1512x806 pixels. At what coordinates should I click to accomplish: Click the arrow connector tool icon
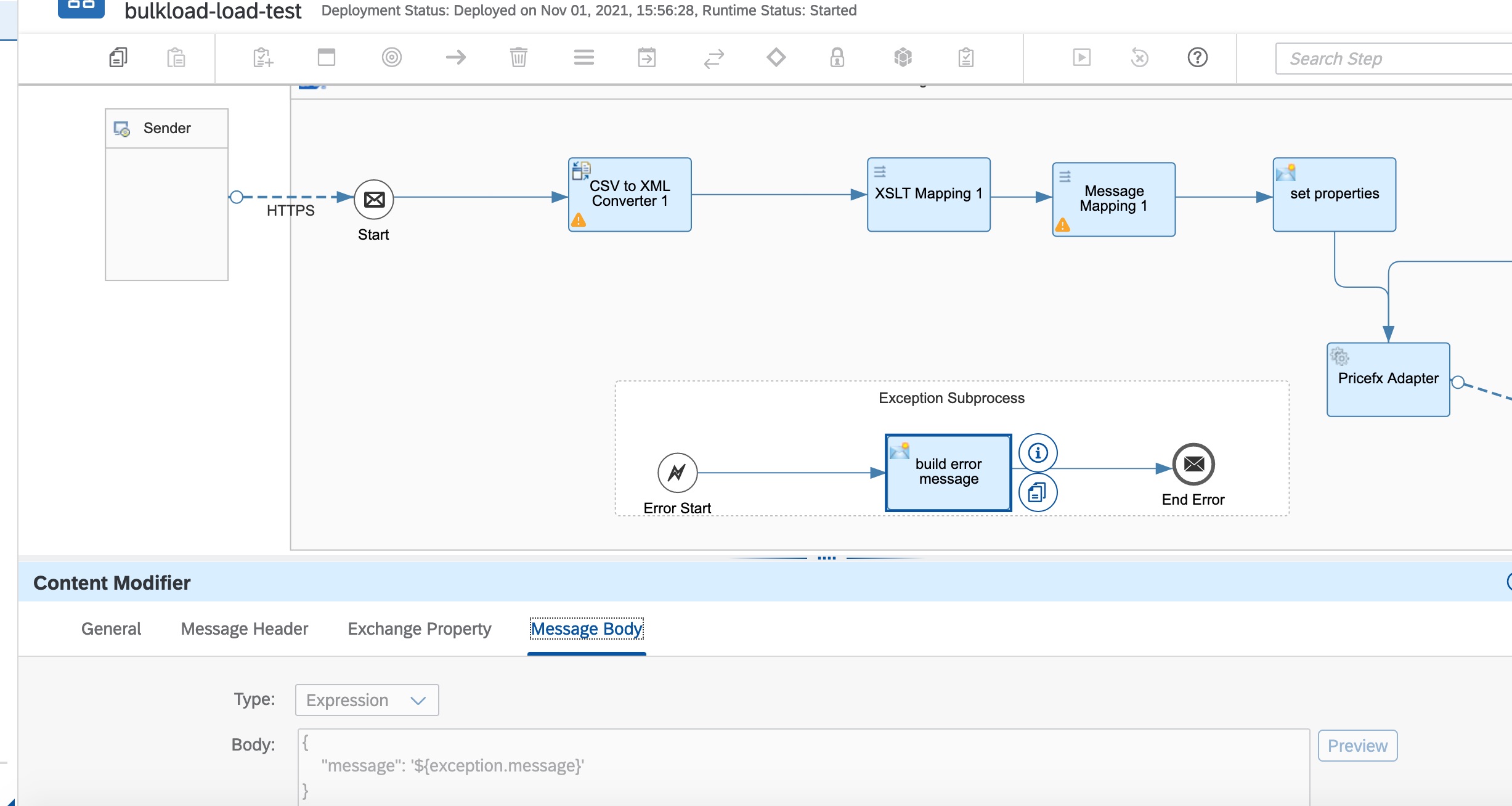click(455, 58)
